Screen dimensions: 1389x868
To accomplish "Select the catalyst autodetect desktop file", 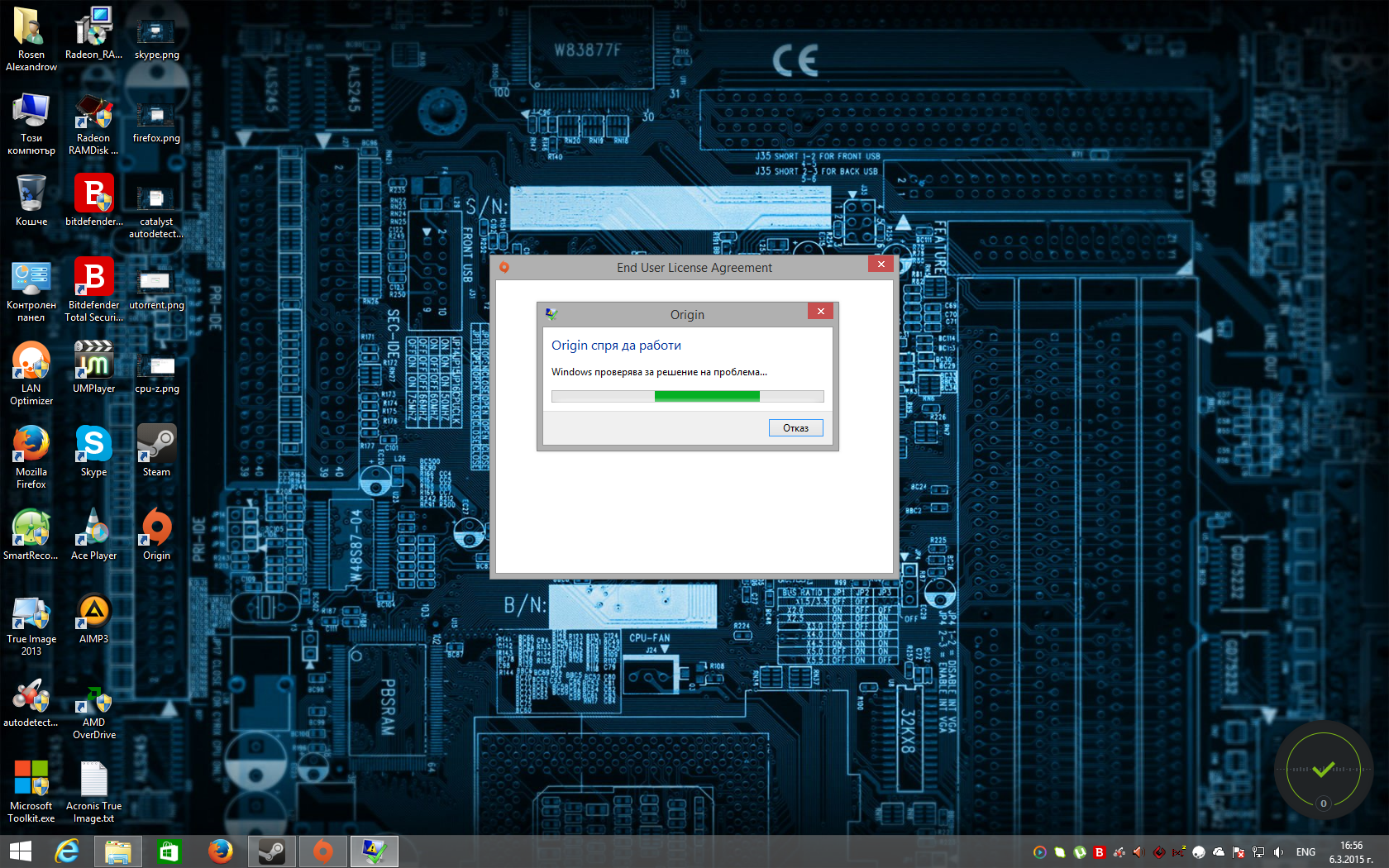I will pos(156,212).
